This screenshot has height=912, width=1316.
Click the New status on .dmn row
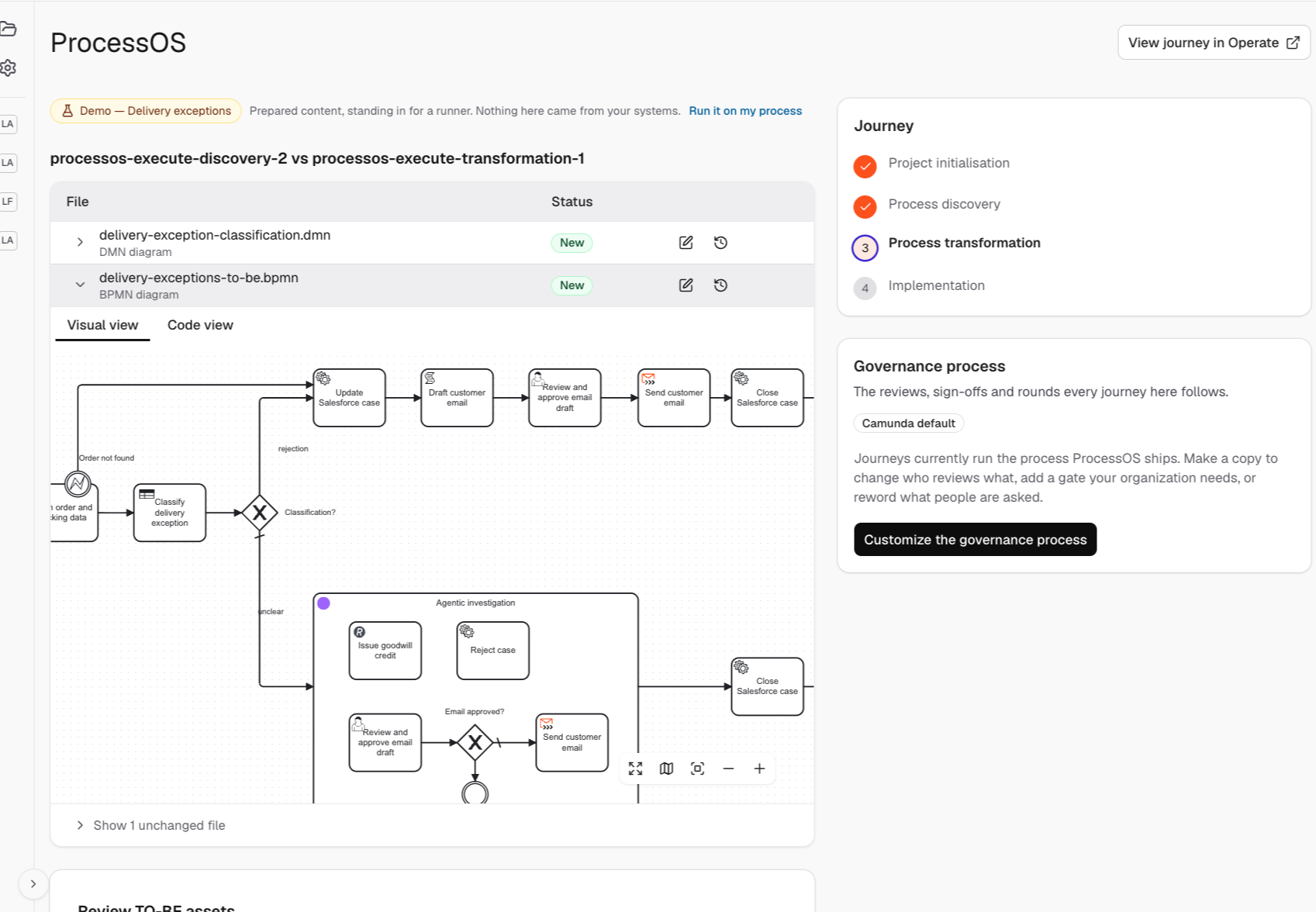572,243
